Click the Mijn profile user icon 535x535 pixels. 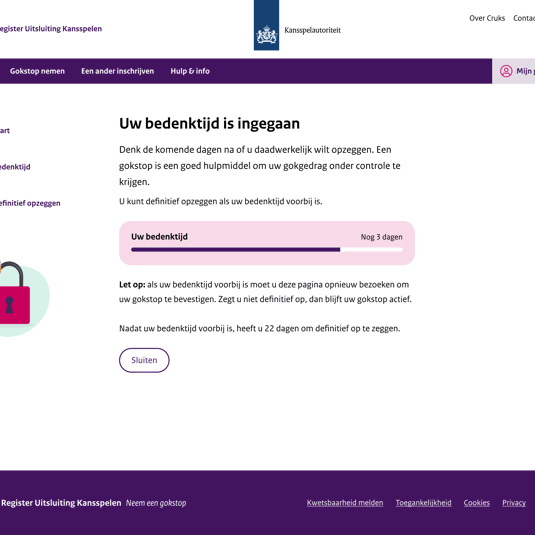click(x=506, y=71)
